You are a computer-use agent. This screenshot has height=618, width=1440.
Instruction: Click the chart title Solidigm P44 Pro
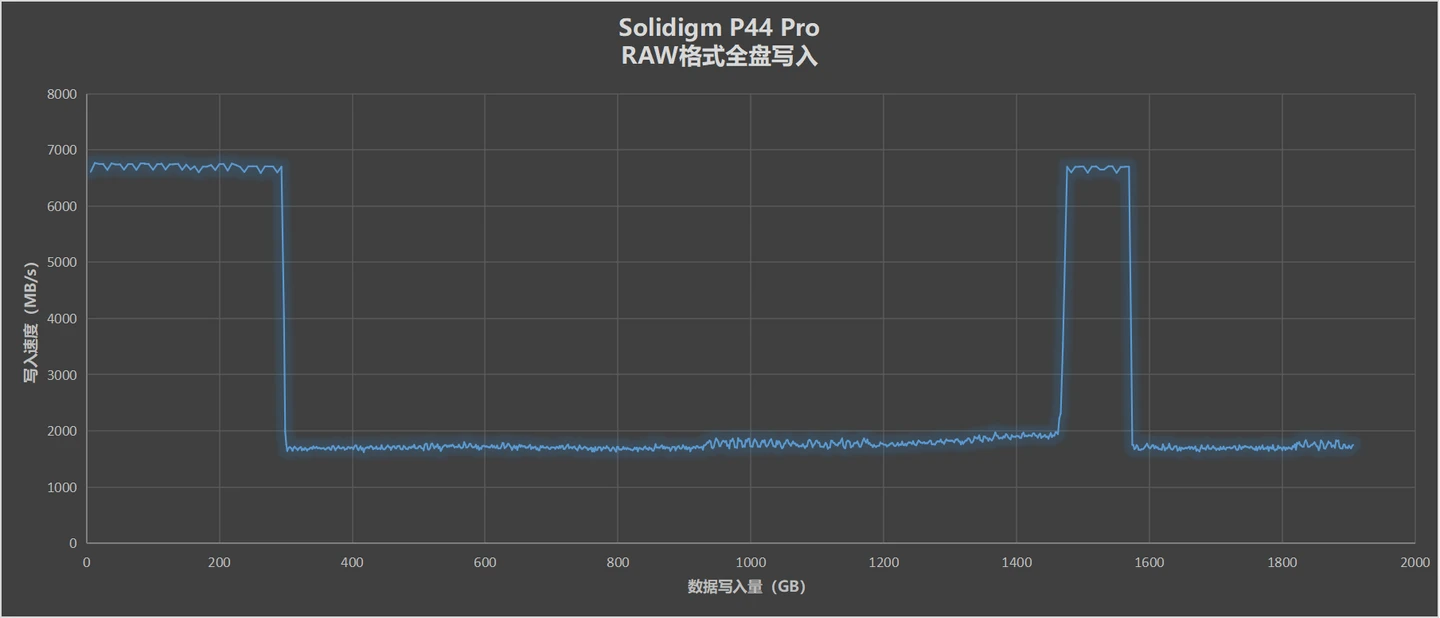pyautogui.click(x=719, y=27)
